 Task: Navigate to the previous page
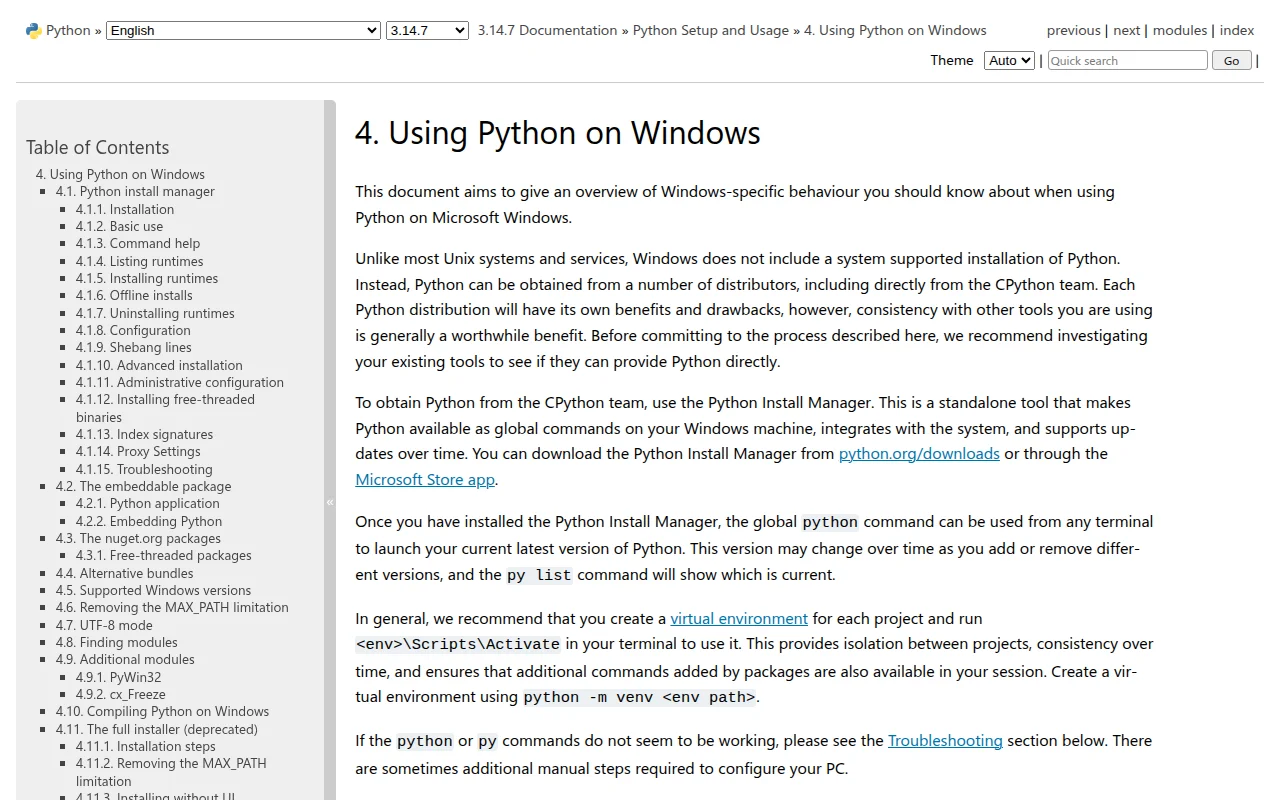click(x=1074, y=30)
